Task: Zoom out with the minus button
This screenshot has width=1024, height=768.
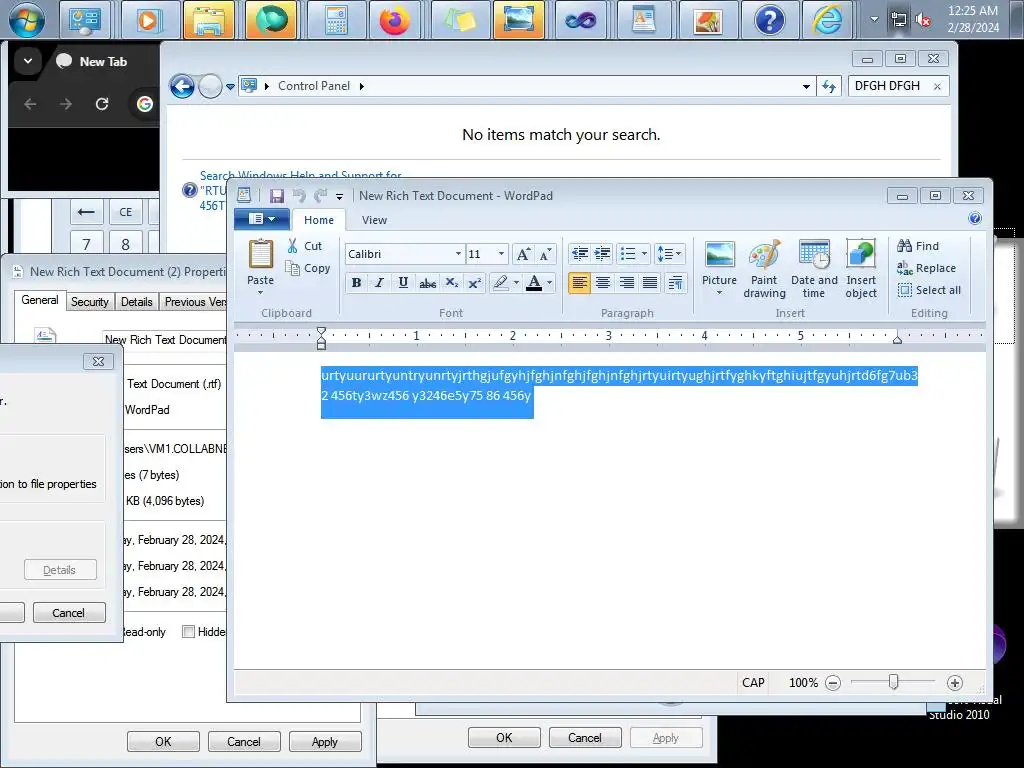Action: pos(833,682)
